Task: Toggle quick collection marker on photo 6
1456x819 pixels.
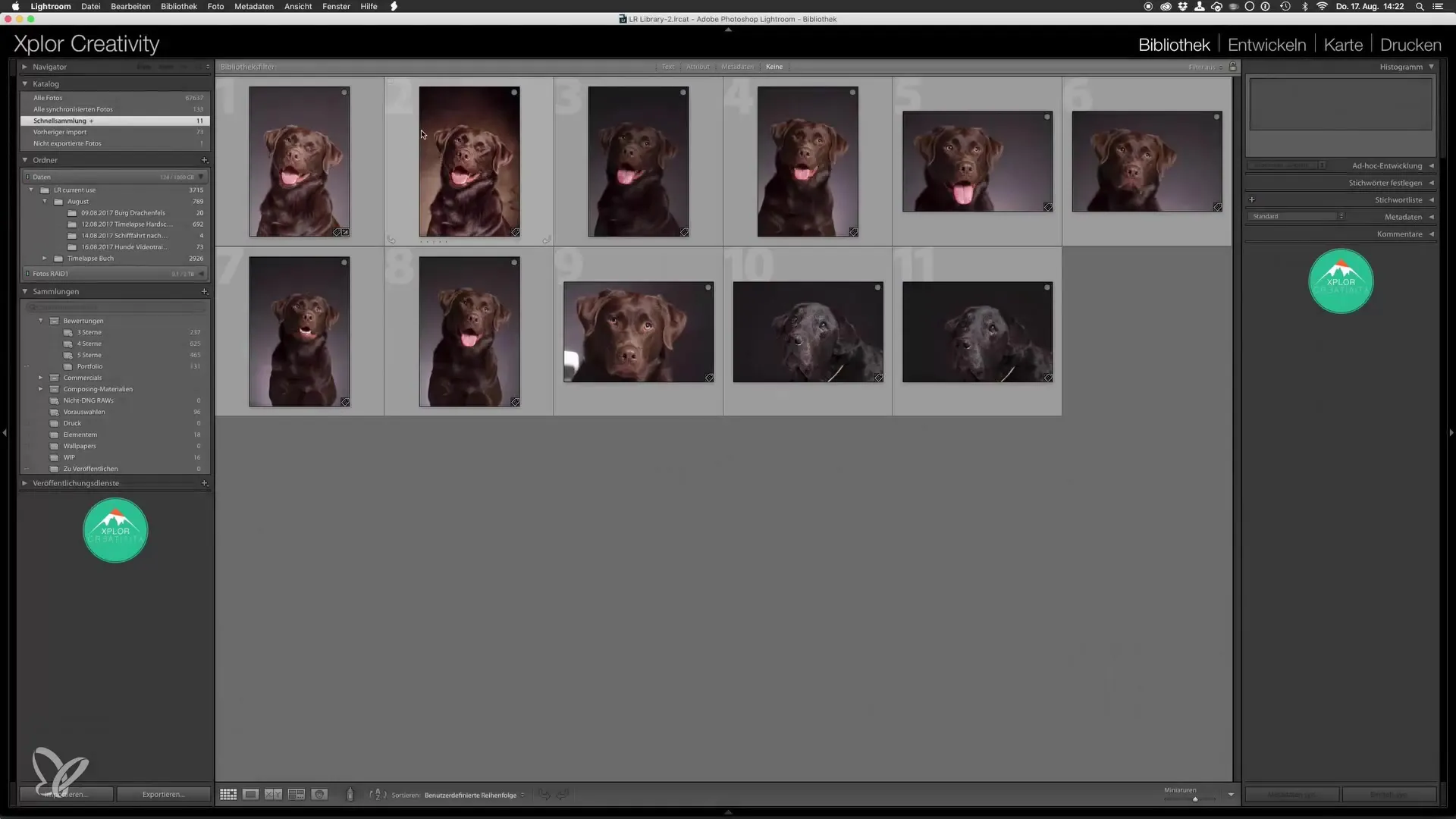Action: tap(1217, 117)
